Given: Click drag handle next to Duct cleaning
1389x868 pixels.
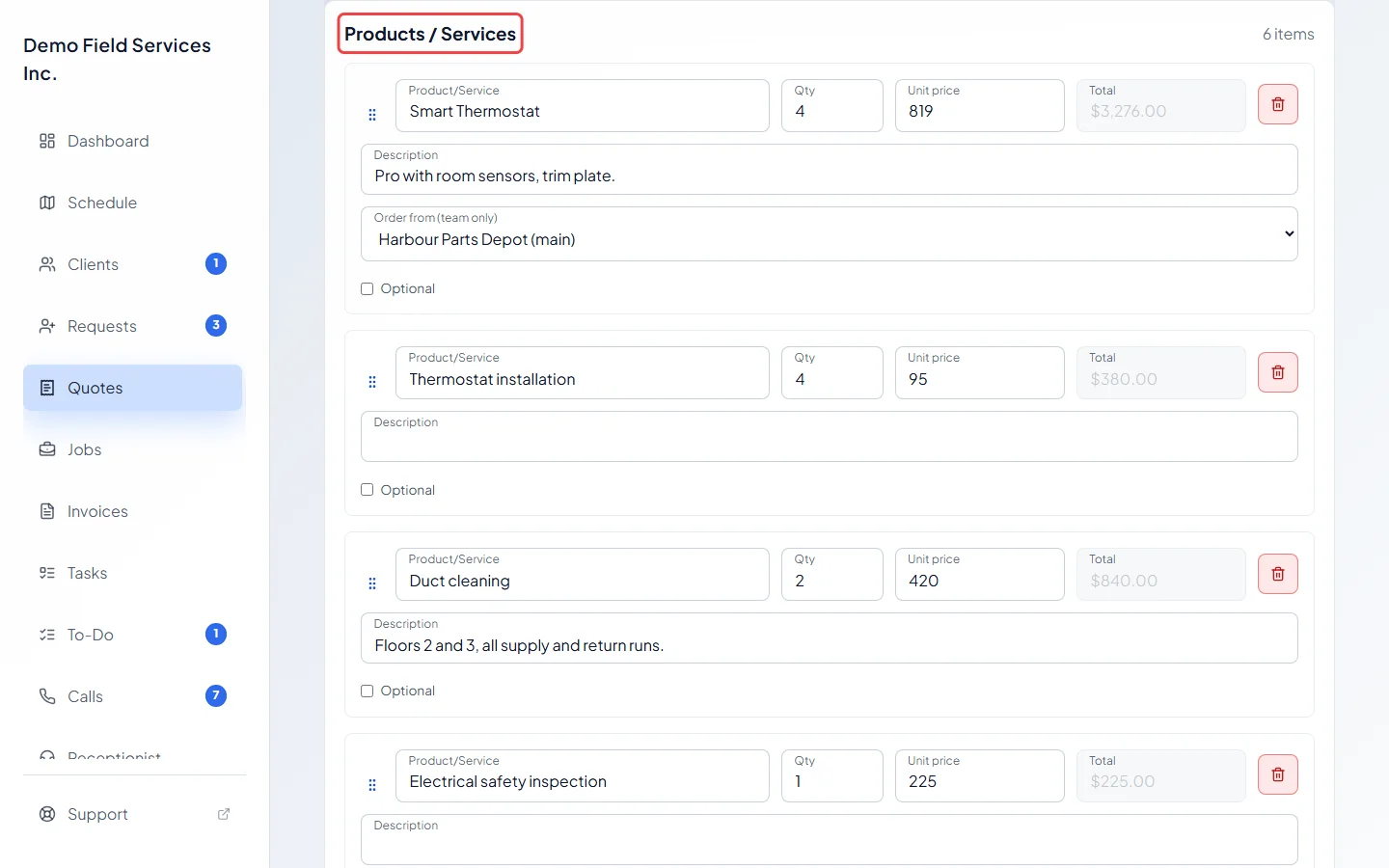Looking at the screenshot, I should 372,583.
